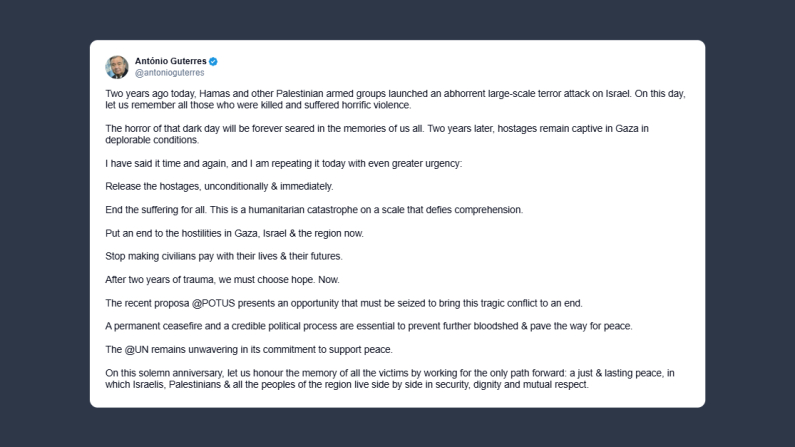Open the @antonioguterres handle link
The image size is (795, 447).
(x=169, y=73)
